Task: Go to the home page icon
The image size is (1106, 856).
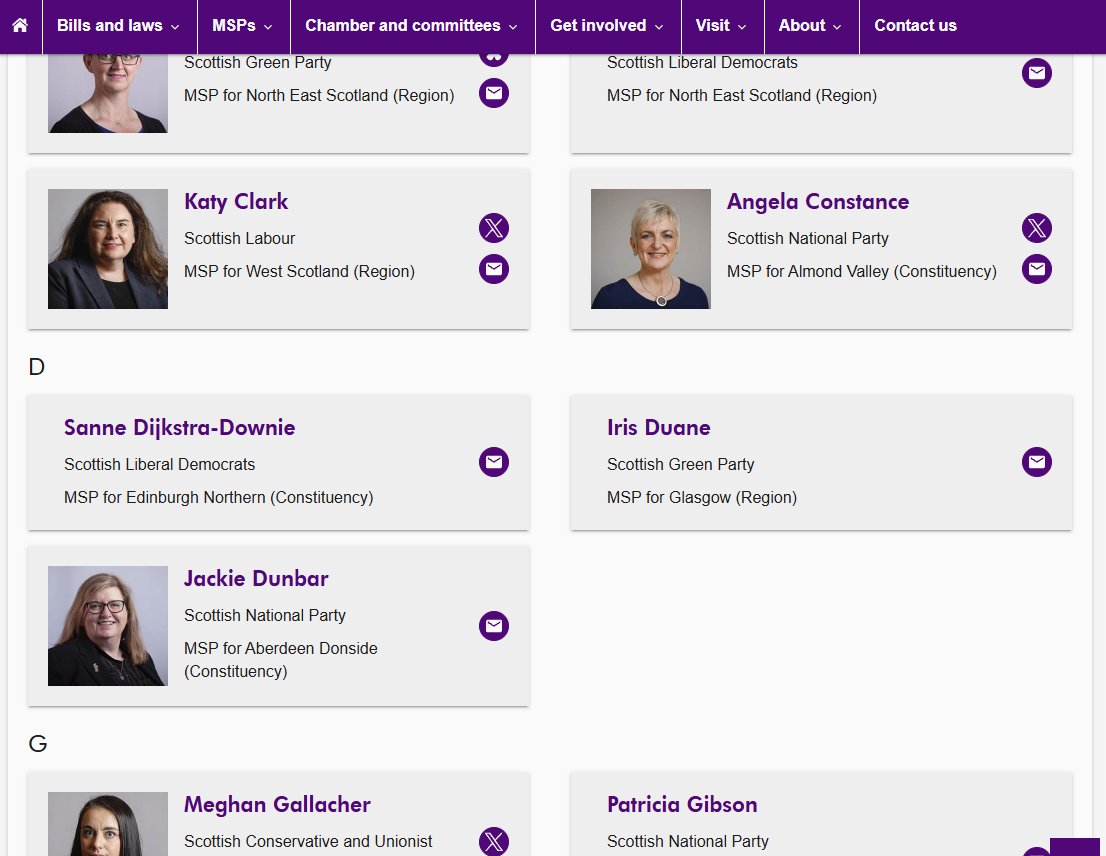Action: [x=20, y=25]
